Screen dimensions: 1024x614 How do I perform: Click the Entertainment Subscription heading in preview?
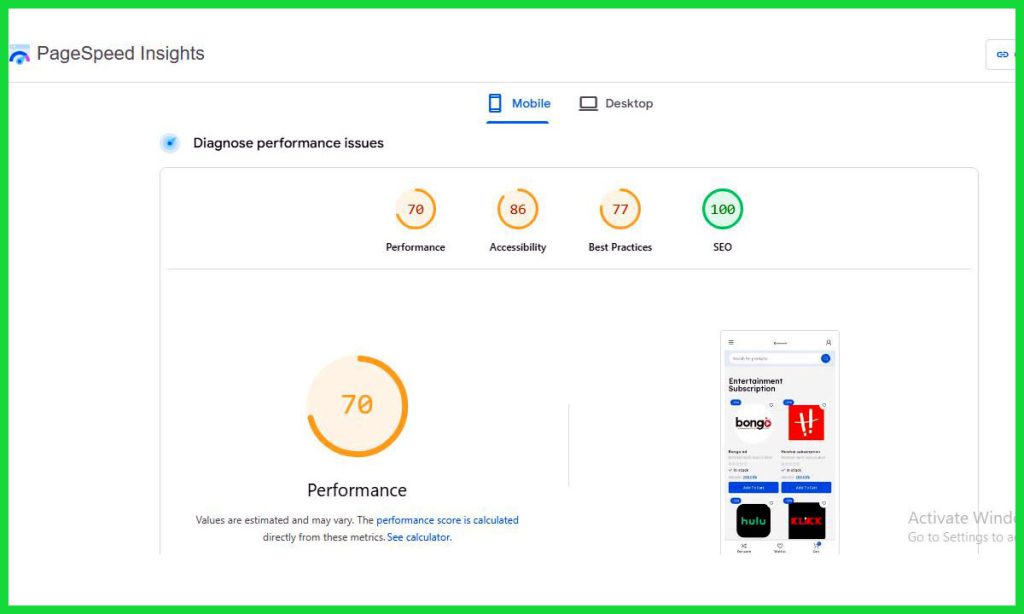756,385
